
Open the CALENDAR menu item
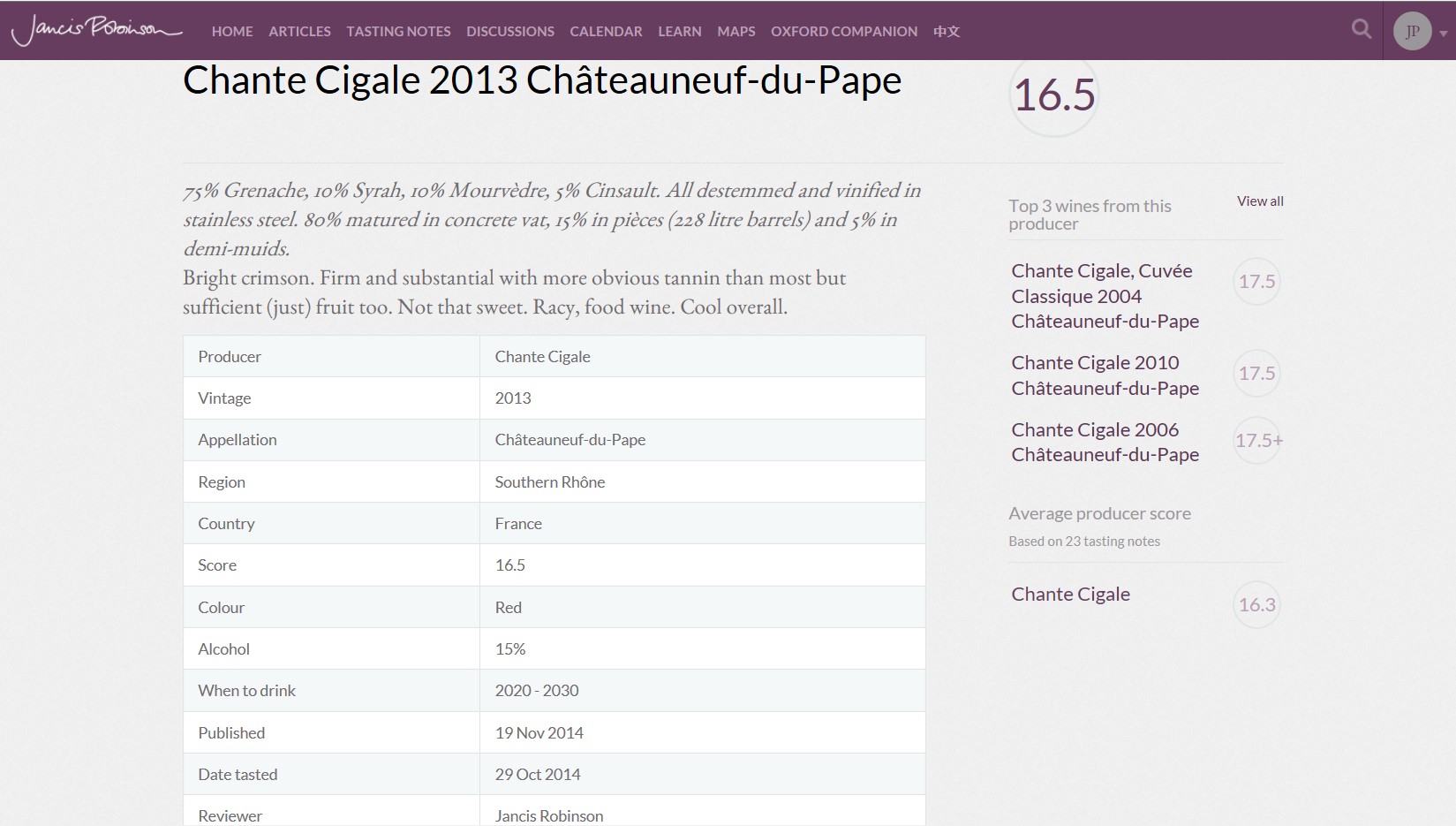pyautogui.click(x=606, y=31)
